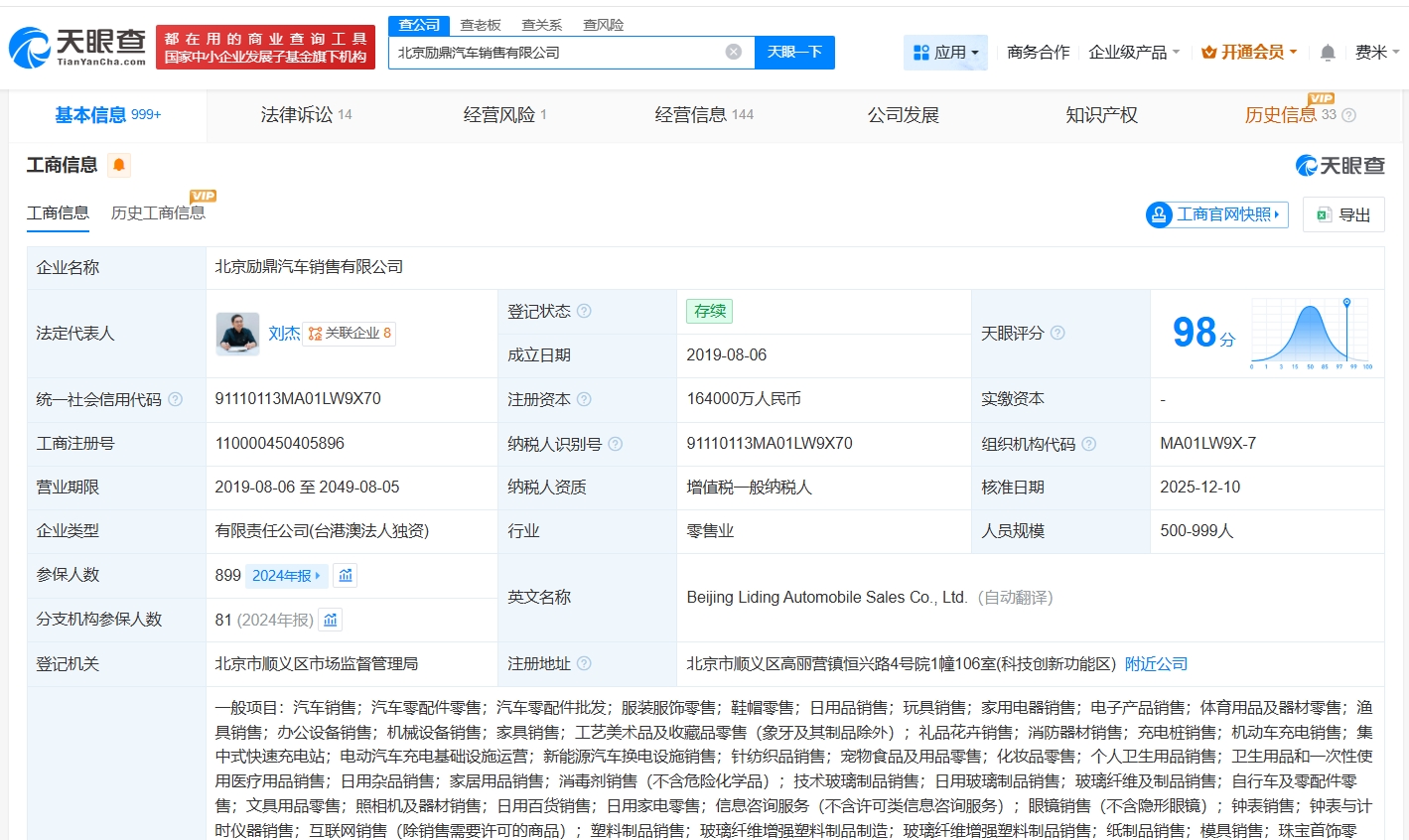Clear the search box with X icon
Viewport: 1409px width, 840px height.
click(x=733, y=52)
